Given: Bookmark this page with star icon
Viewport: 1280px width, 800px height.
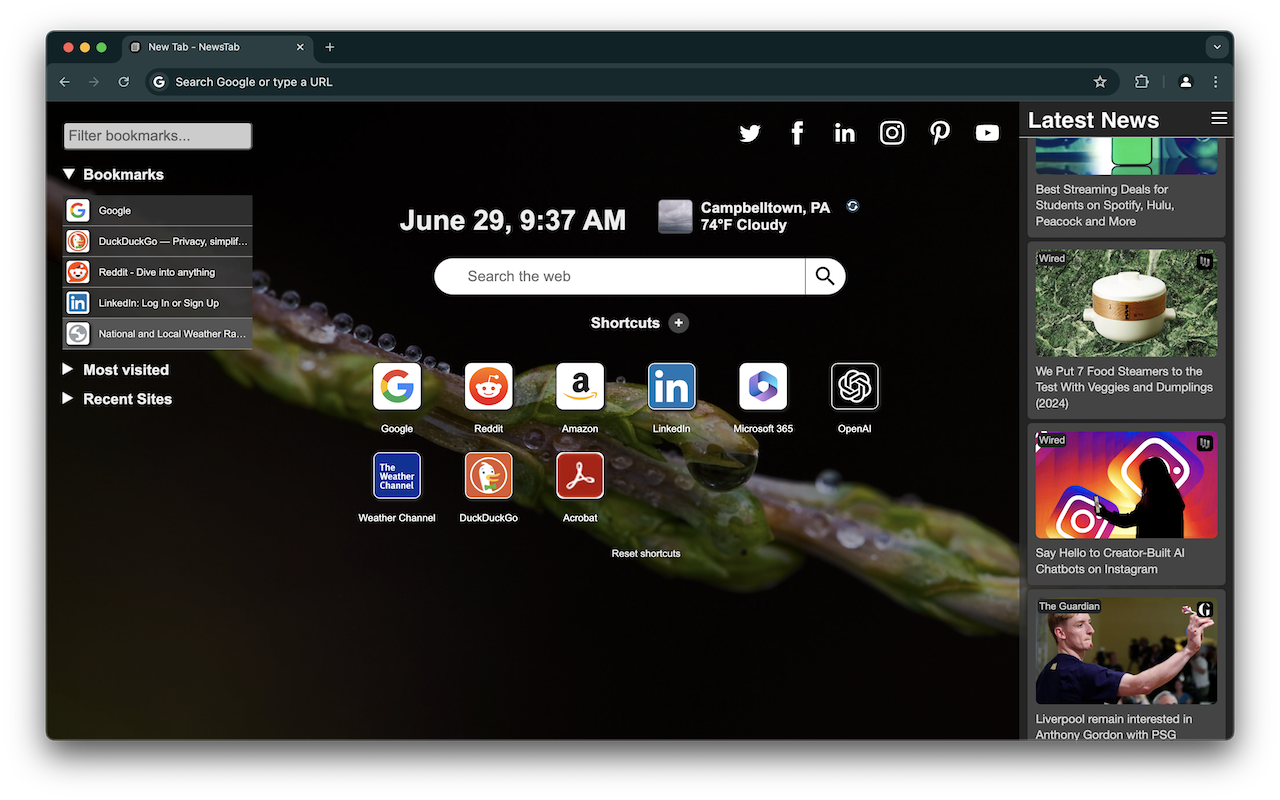Looking at the screenshot, I should point(1100,82).
